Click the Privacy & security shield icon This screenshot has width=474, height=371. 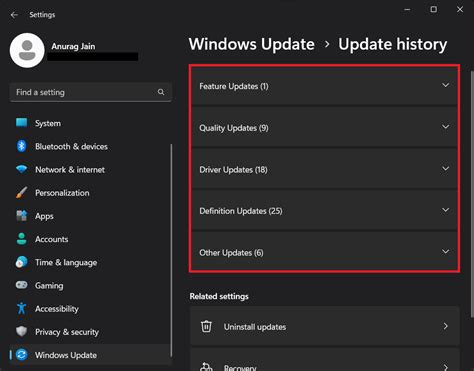pos(22,332)
